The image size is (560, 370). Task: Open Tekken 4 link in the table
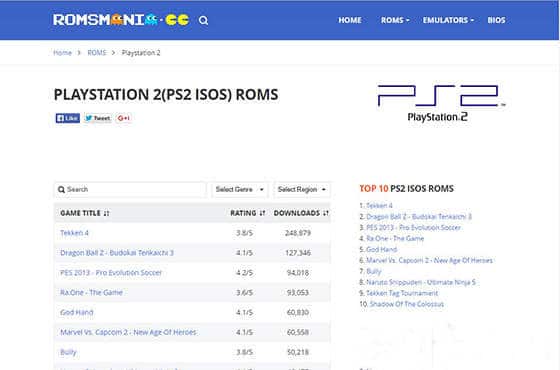click(x=74, y=233)
